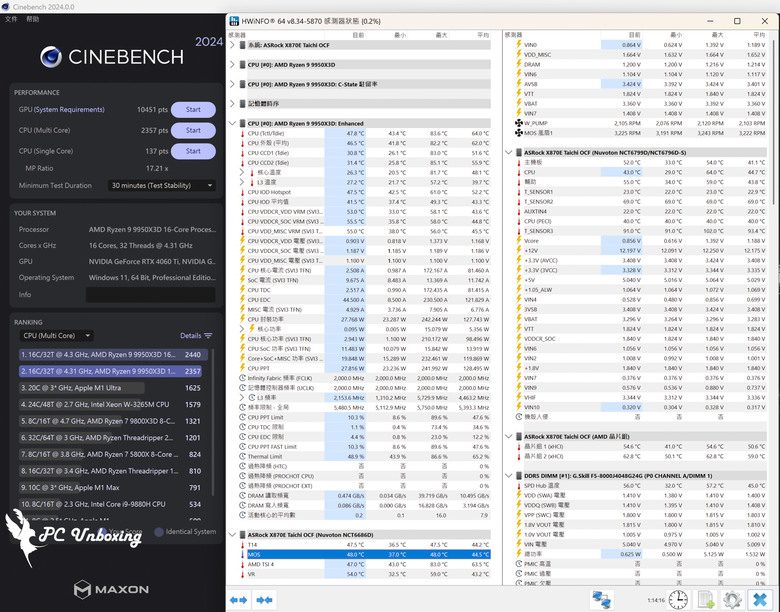This screenshot has width=780, height=612.
Task: Collapse ASRock X870E (AMD 晶片組) group
Action: (508, 436)
